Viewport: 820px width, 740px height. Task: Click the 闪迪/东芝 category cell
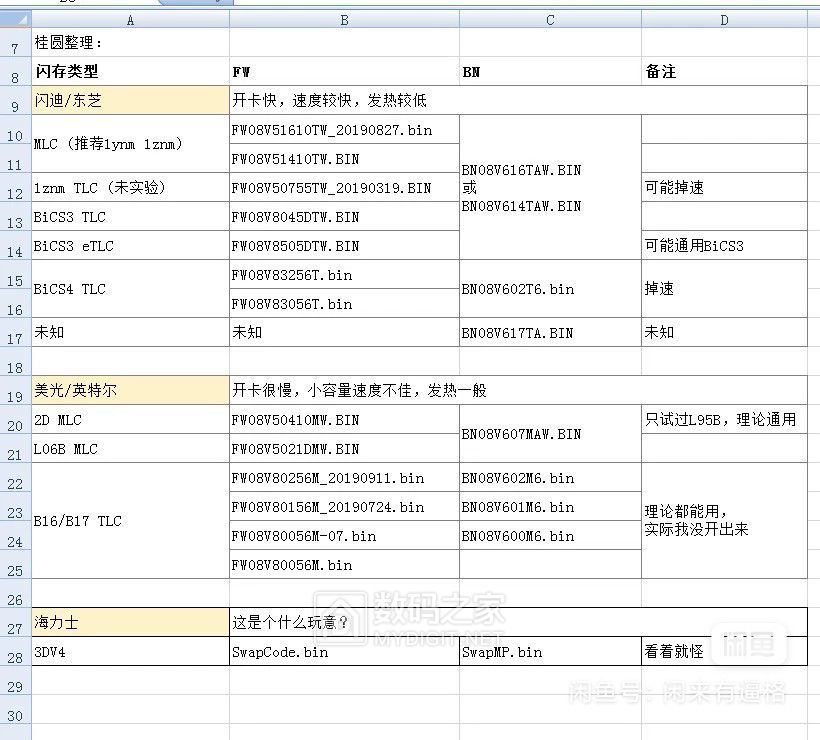pyautogui.click(x=130, y=100)
